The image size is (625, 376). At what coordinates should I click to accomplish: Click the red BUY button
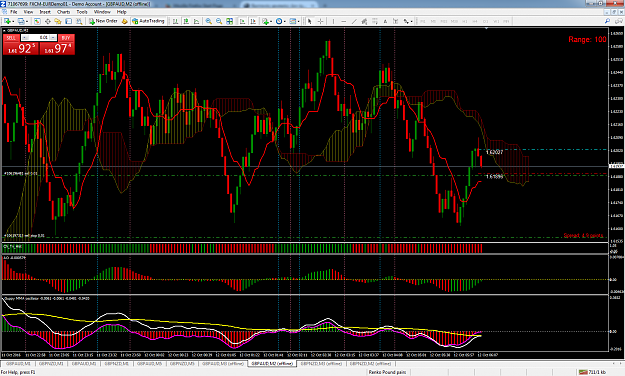pos(66,38)
